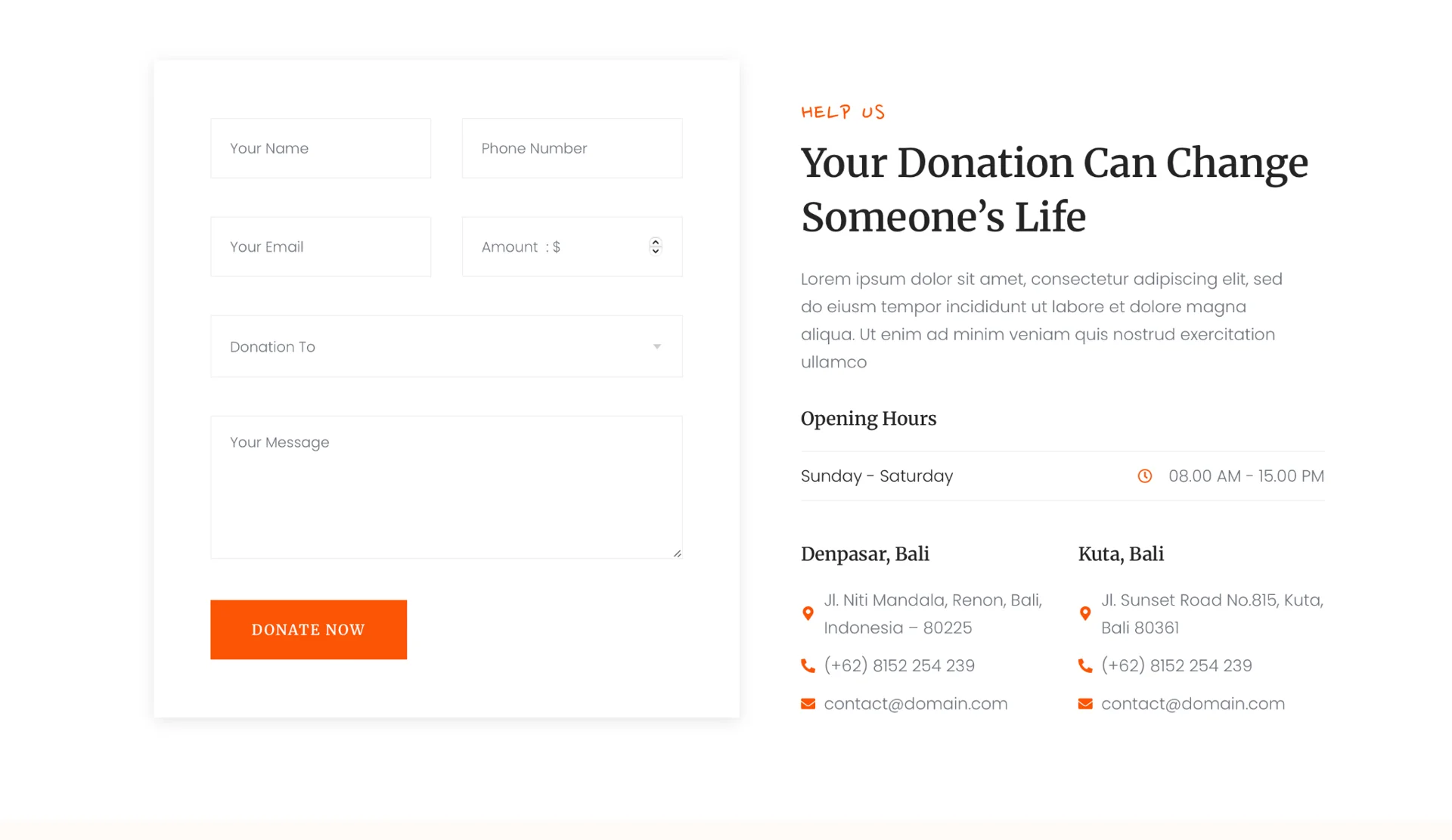The width and height of the screenshot is (1452, 840).
Task: Click the Amount input field
Action: tap(560, 246)
